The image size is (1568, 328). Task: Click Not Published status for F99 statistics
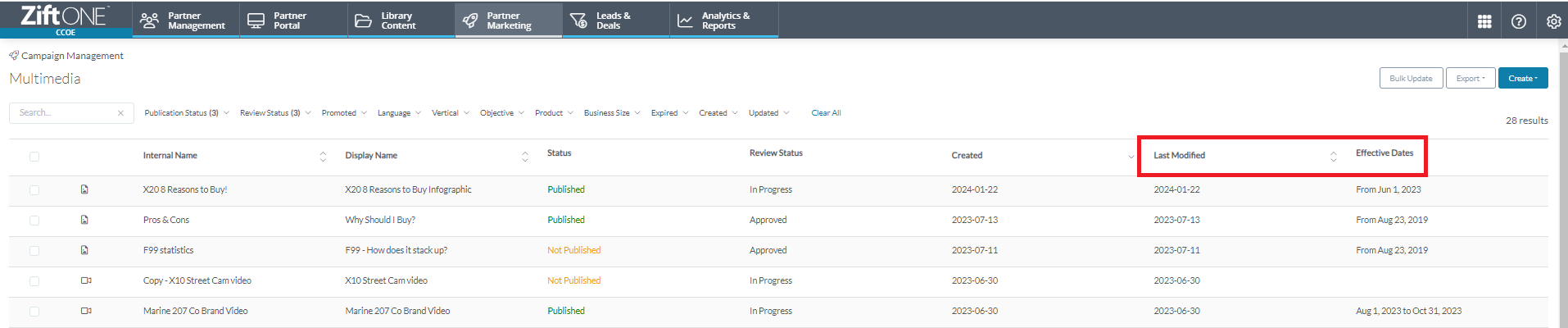(574, 250)
